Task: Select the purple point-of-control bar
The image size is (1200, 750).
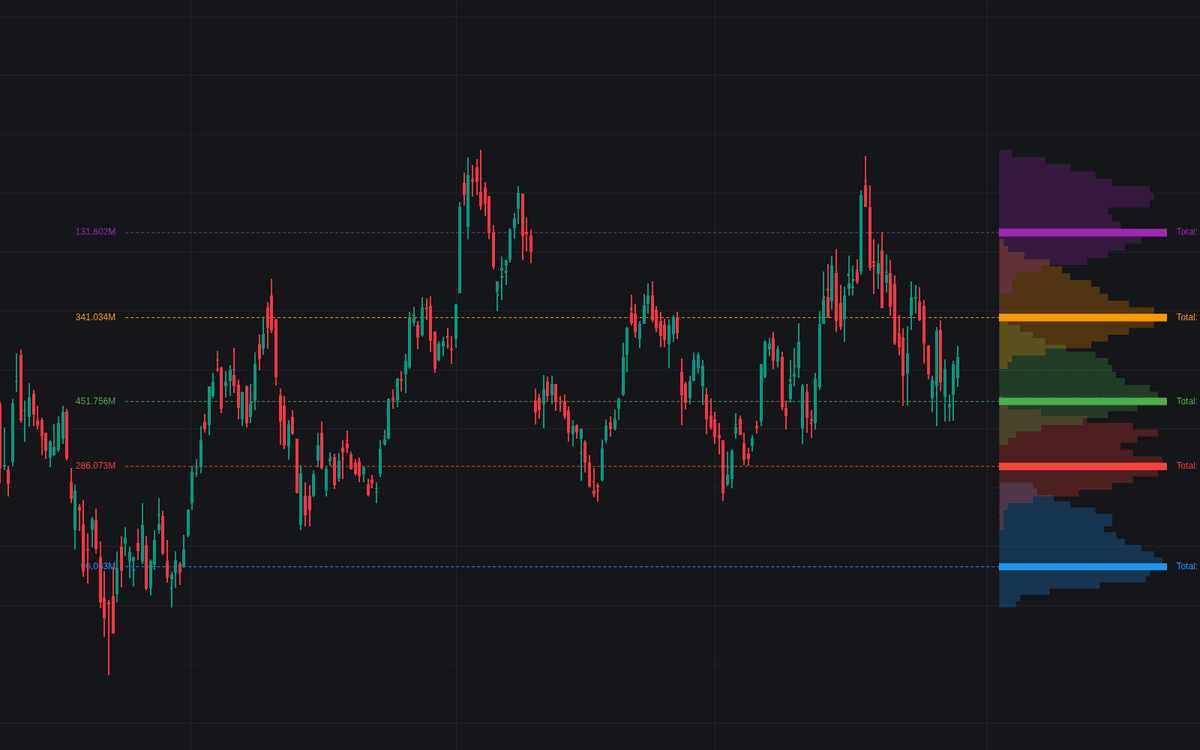Action: coord(1083,232)
